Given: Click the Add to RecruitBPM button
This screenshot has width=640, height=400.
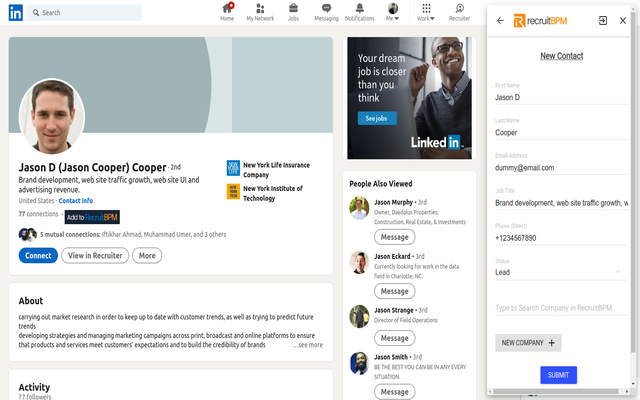Looking at the screenshot, I should 92,217.
